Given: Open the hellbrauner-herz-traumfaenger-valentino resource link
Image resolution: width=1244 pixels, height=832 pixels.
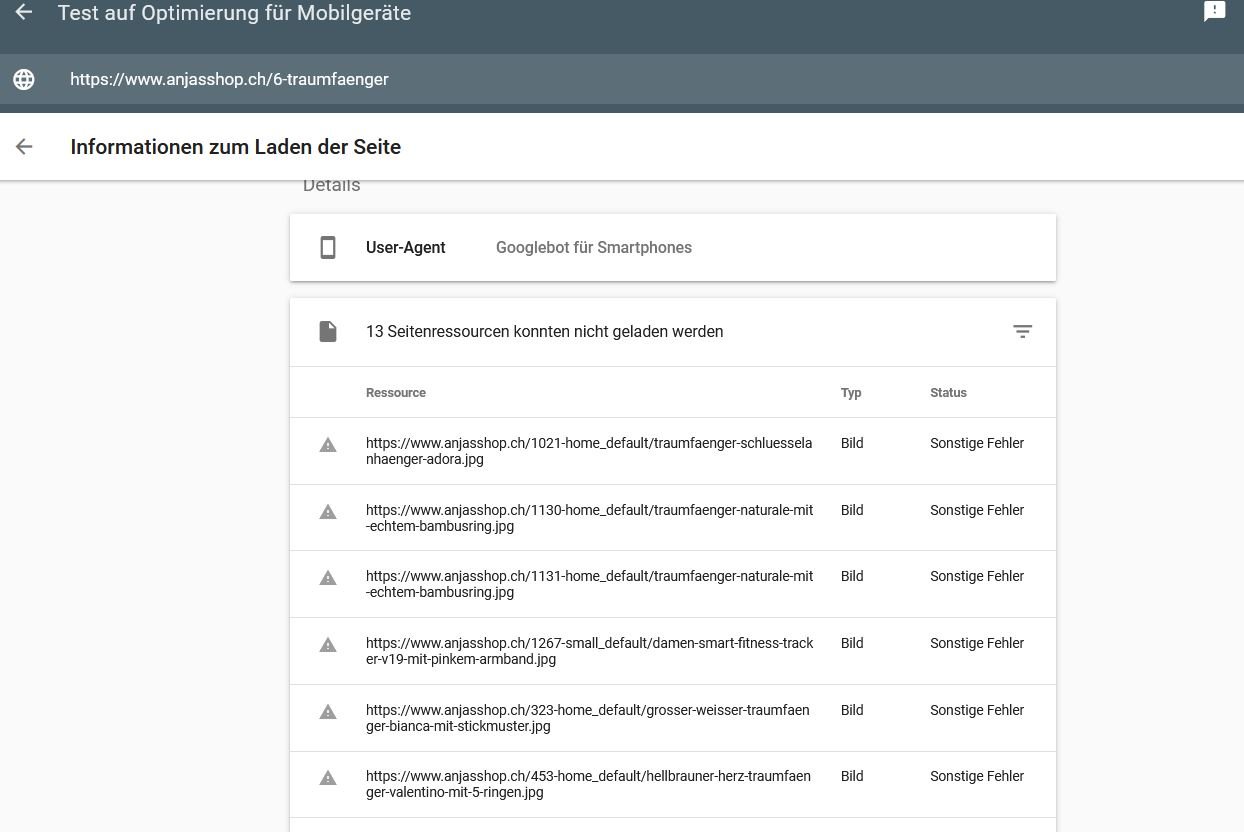Looking at the screenshot, I should coord(588,784).
